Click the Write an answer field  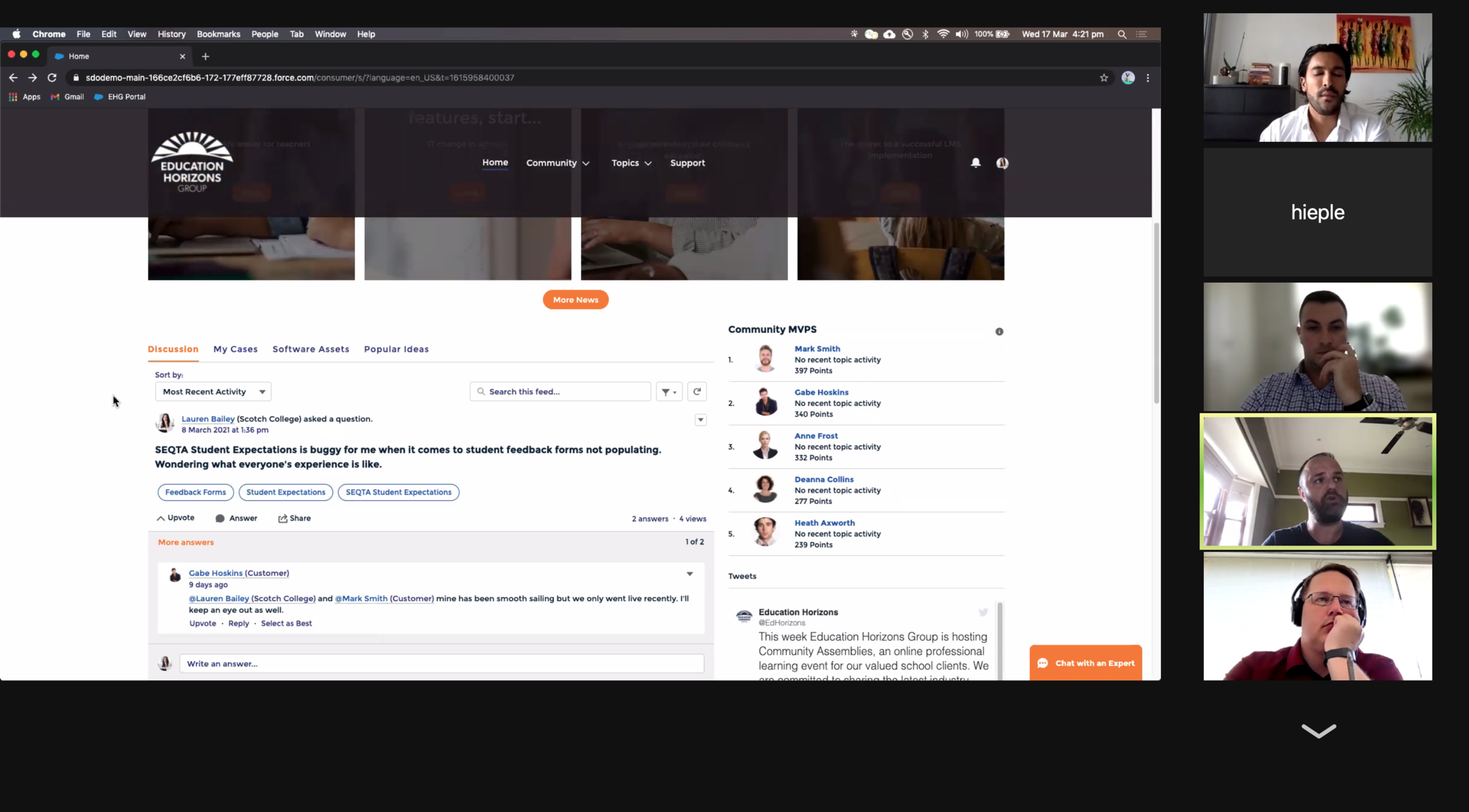click(441, 663)
